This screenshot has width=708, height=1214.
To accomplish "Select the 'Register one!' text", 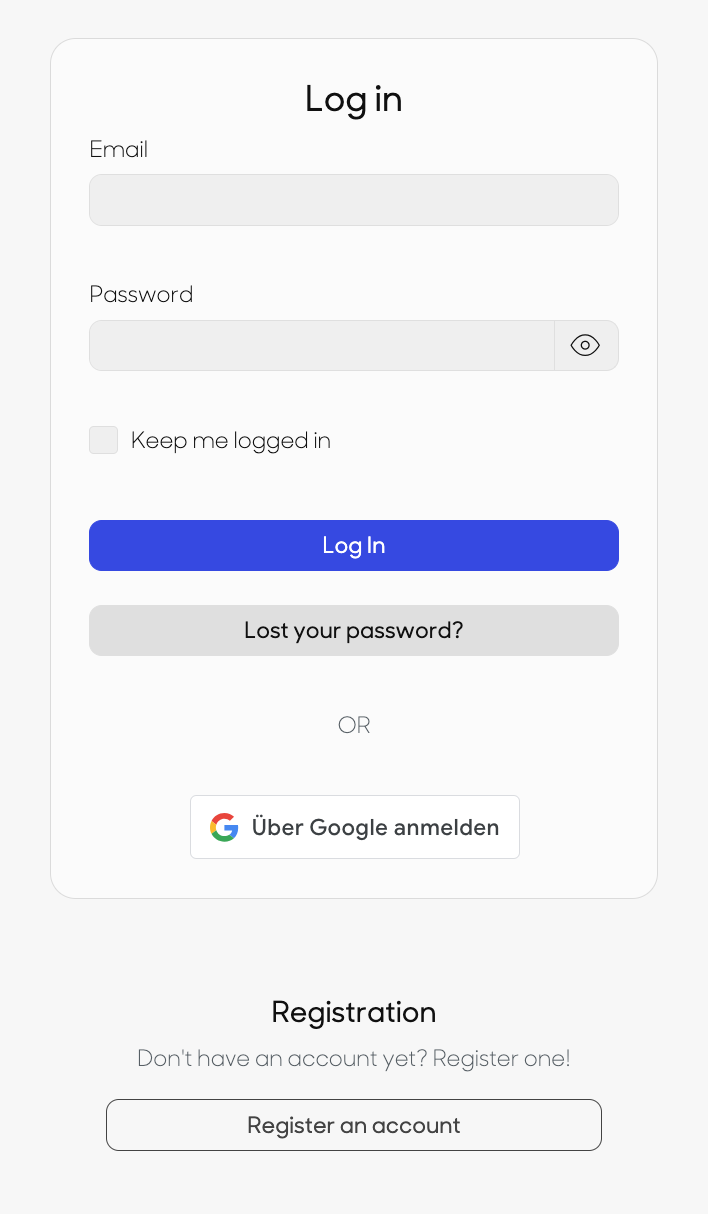I will [x=502, y=1058].
